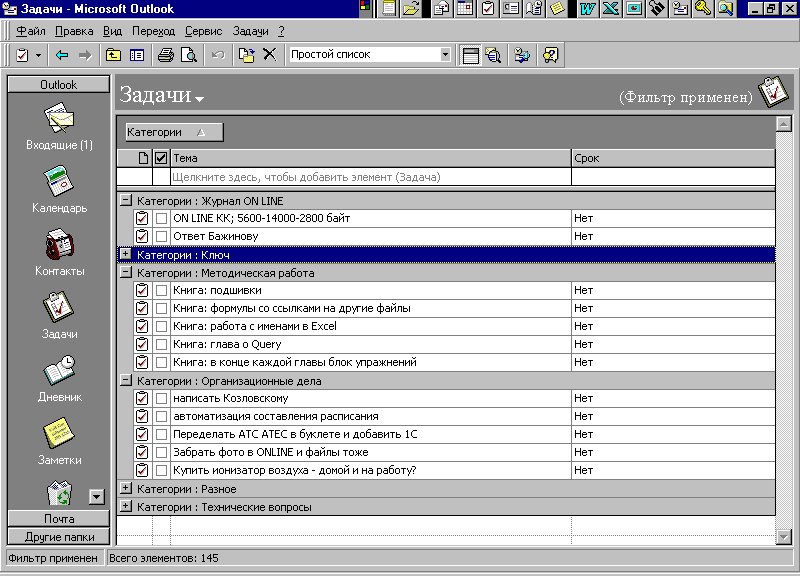The image size is (800, 576).
Task: Open Задачи in the Outlook bar
Action: (x=59, y=315)
